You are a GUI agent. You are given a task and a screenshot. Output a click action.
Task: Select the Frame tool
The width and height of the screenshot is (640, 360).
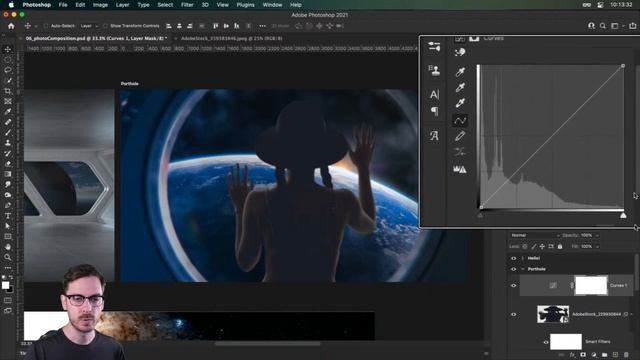[x=8, y=101]
